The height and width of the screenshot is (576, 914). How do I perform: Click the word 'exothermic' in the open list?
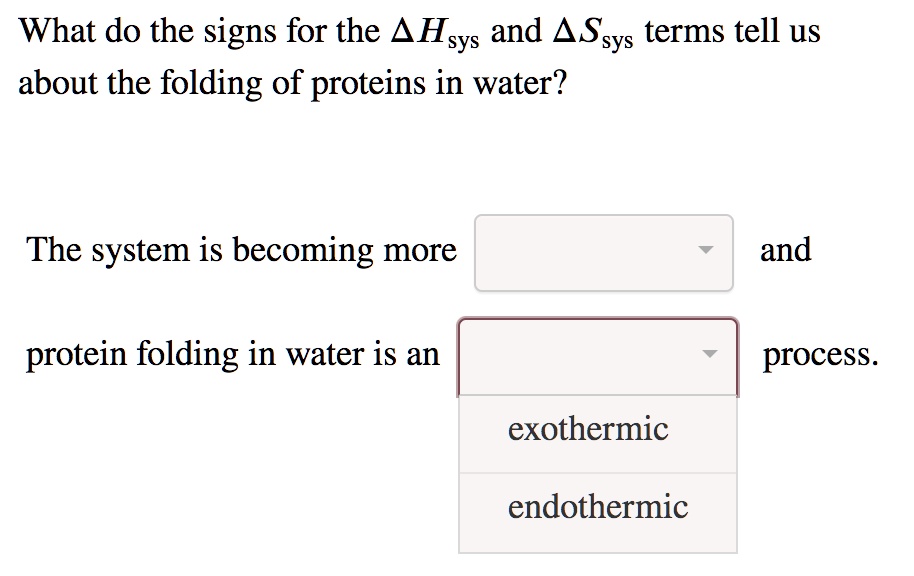click(x=587, y=428)
